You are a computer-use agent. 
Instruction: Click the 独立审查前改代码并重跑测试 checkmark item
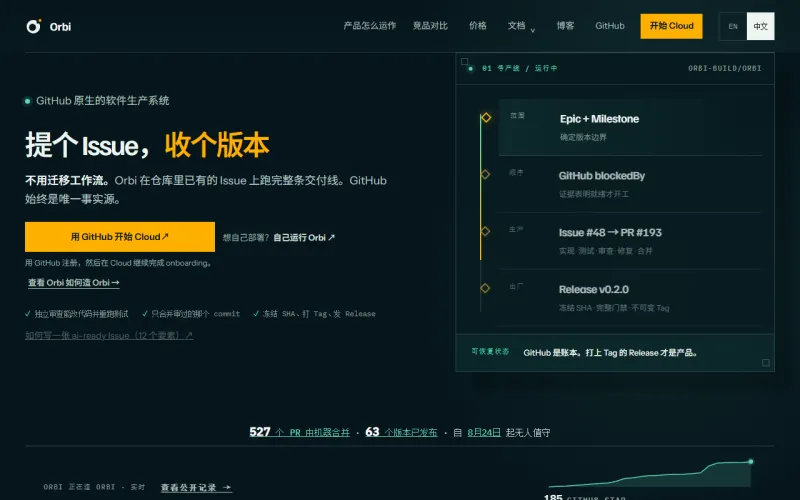point(77,314)
